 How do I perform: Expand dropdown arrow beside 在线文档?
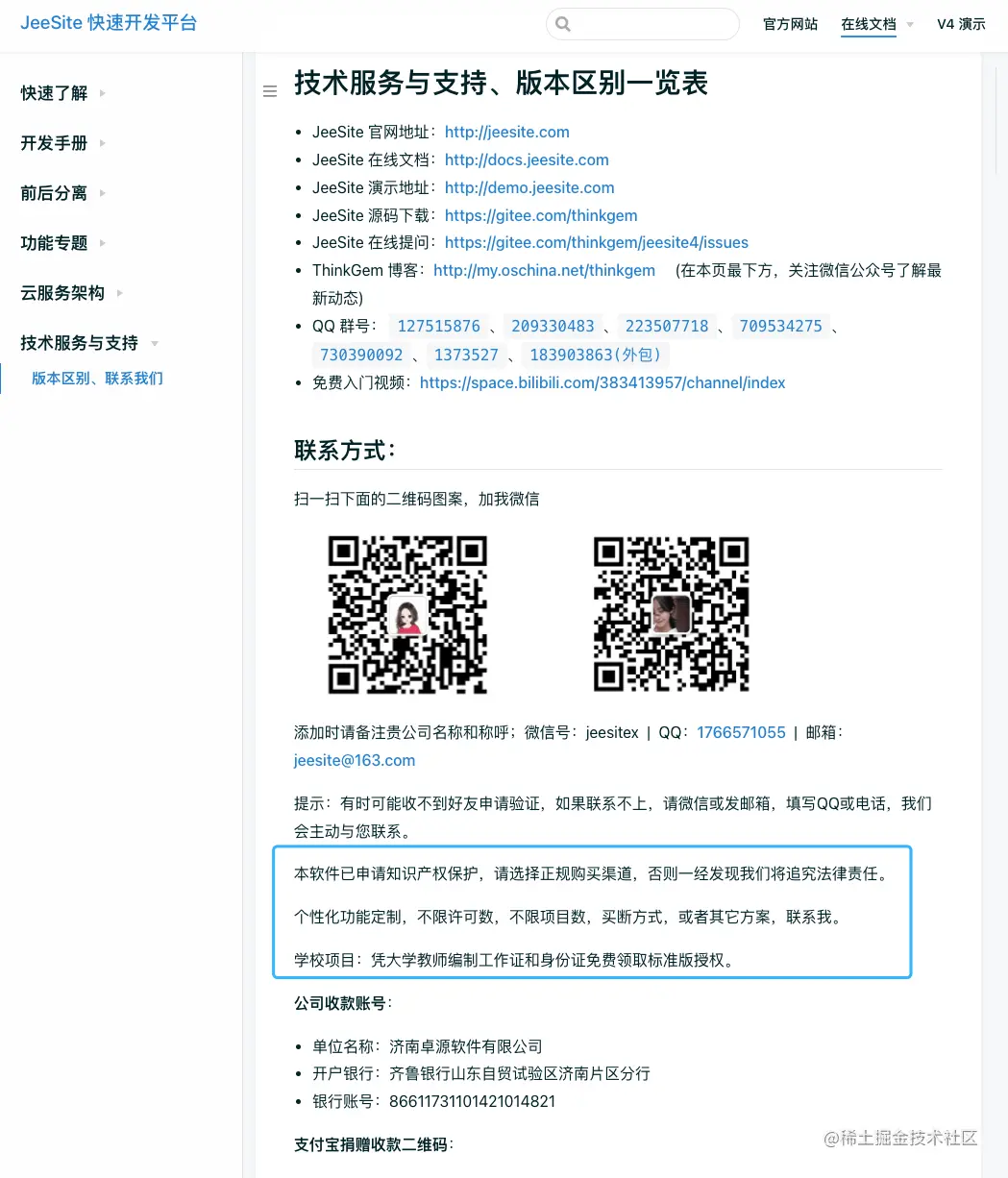[910, 25]
